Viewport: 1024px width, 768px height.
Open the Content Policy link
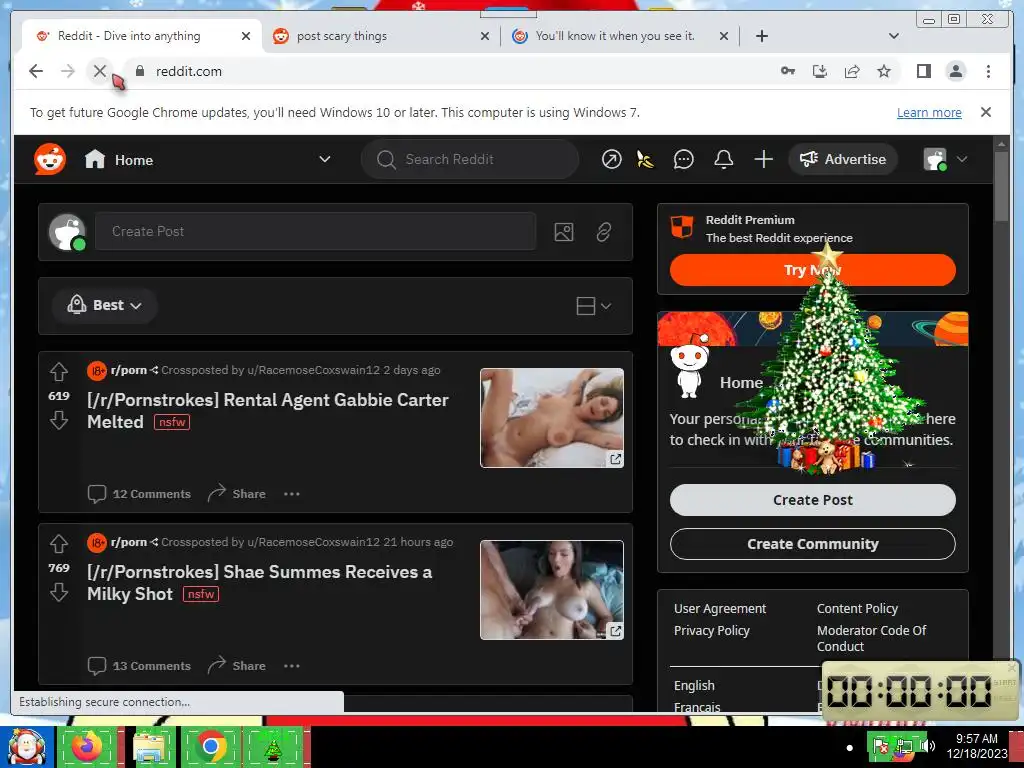(x=857, y=609)
